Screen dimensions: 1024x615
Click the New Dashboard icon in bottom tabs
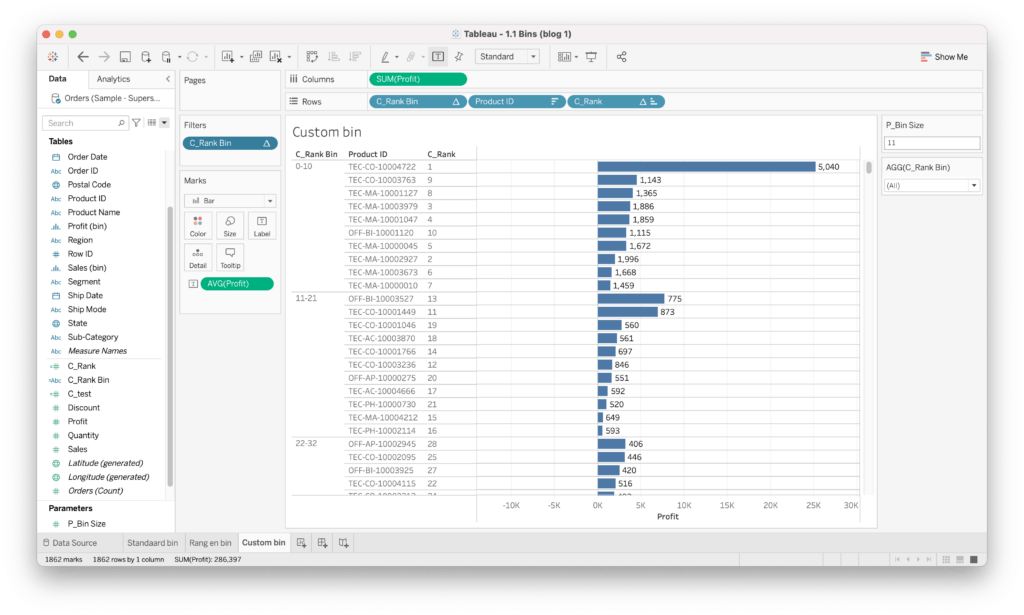(322, 543)
